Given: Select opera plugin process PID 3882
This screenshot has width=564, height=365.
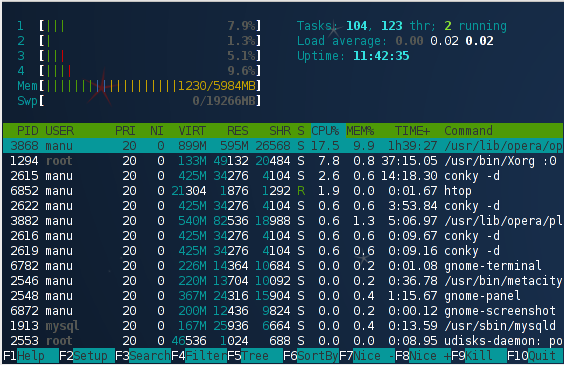Looking at the screenshot, I should pos(283,221).
